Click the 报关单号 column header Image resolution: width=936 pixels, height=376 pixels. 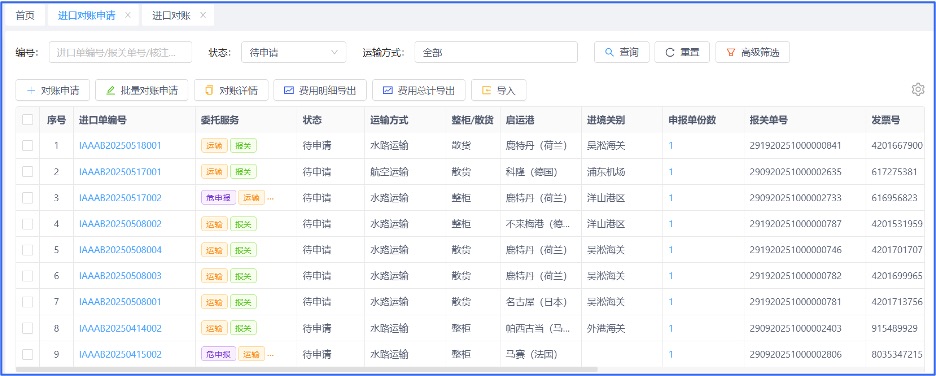click(x=768, y=120)
